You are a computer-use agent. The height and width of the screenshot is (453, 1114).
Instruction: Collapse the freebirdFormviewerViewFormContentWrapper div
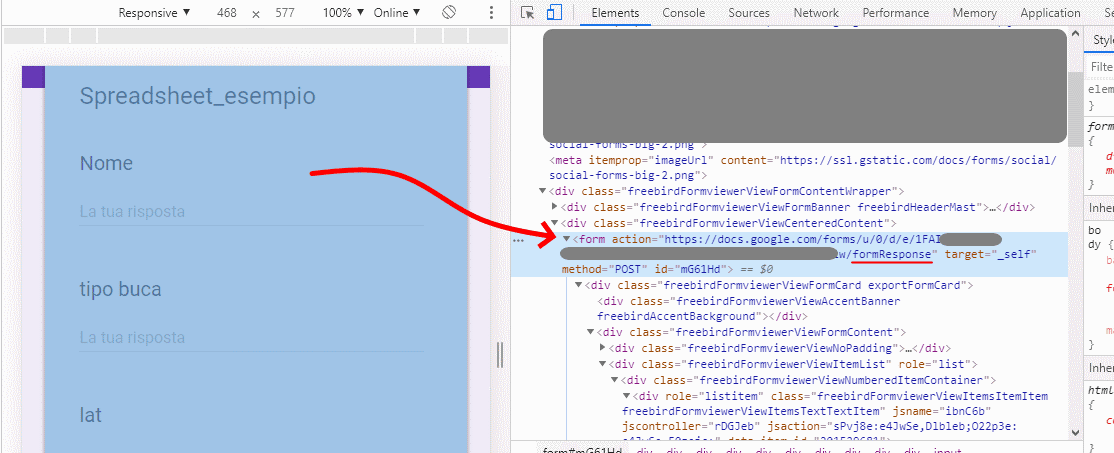pyautogui.click(x=543, y=191)
